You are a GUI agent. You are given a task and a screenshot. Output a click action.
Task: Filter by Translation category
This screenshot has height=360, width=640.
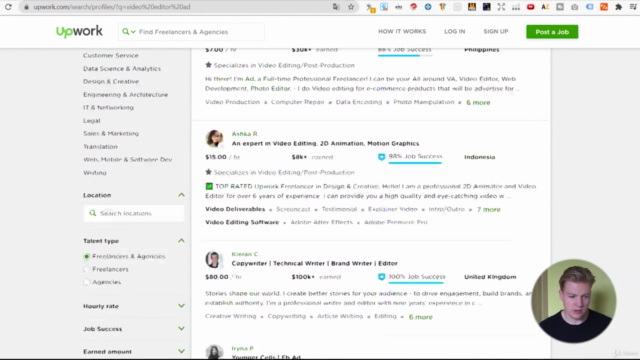(x=100, y=147)
